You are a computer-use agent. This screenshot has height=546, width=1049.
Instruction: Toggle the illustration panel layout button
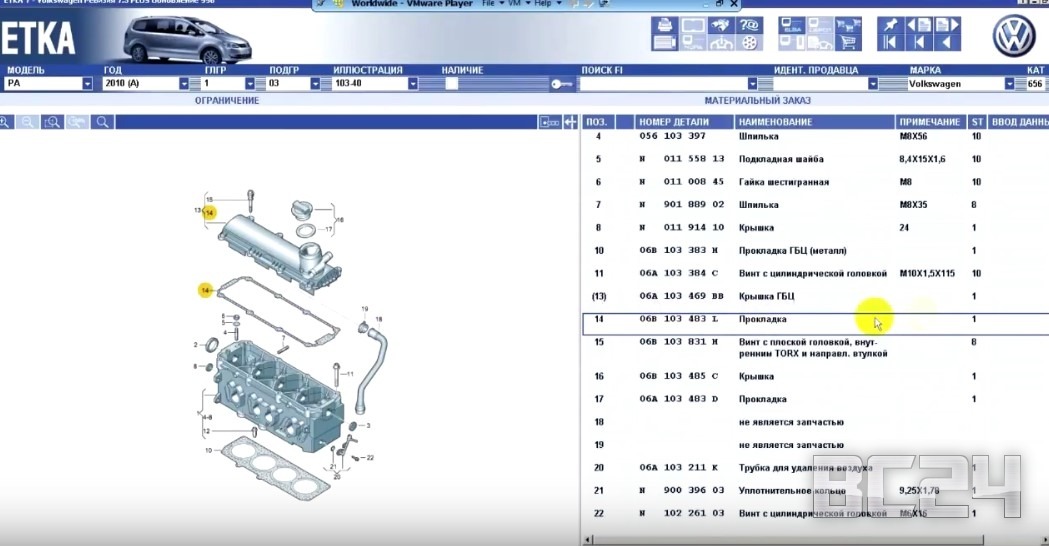(549, 122)
